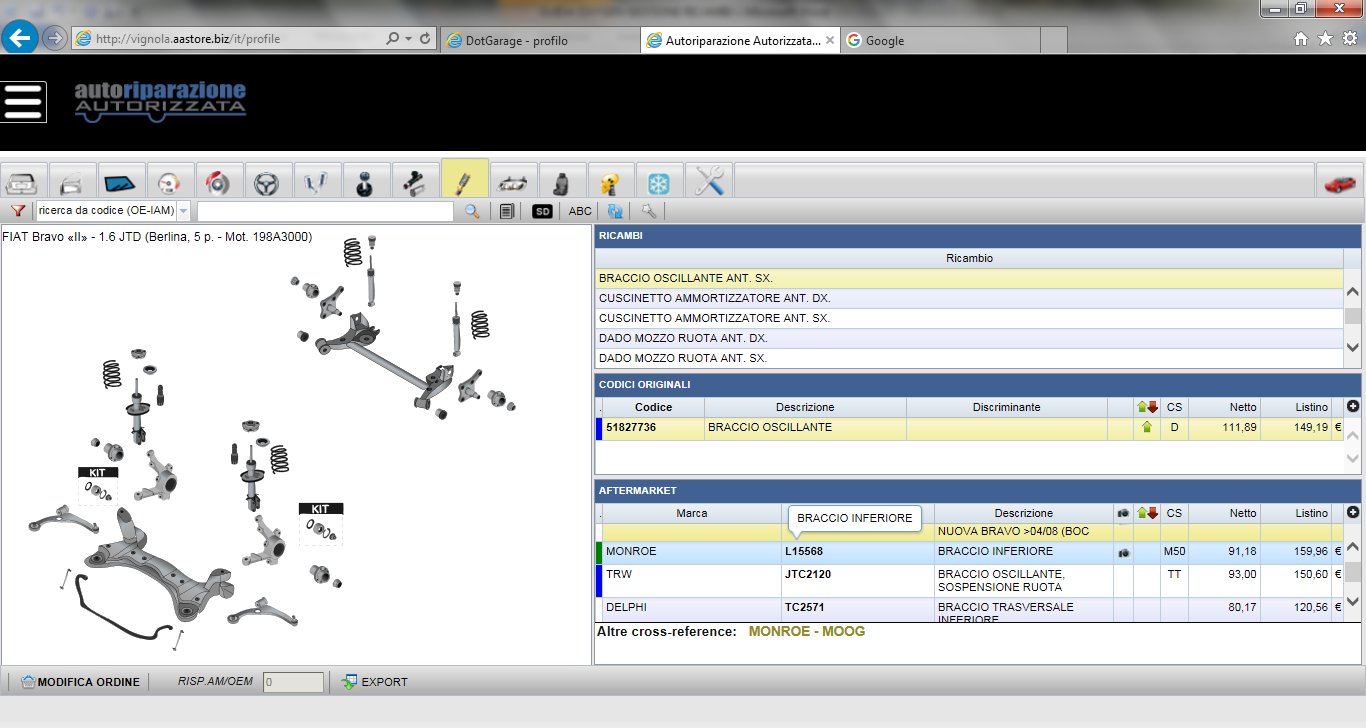Click the SD black badge icon
Image resolution: width=1366 pixels, height=728 pixels.
point(542,211)
